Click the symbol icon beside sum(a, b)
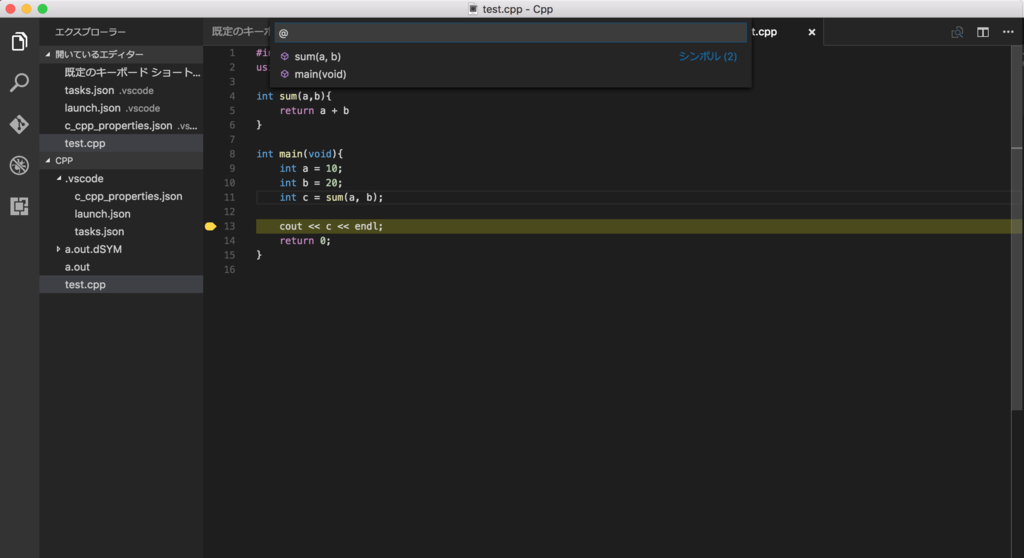Image resolution: width=1024 pixels, height=558 pixels. click(285, 56)
